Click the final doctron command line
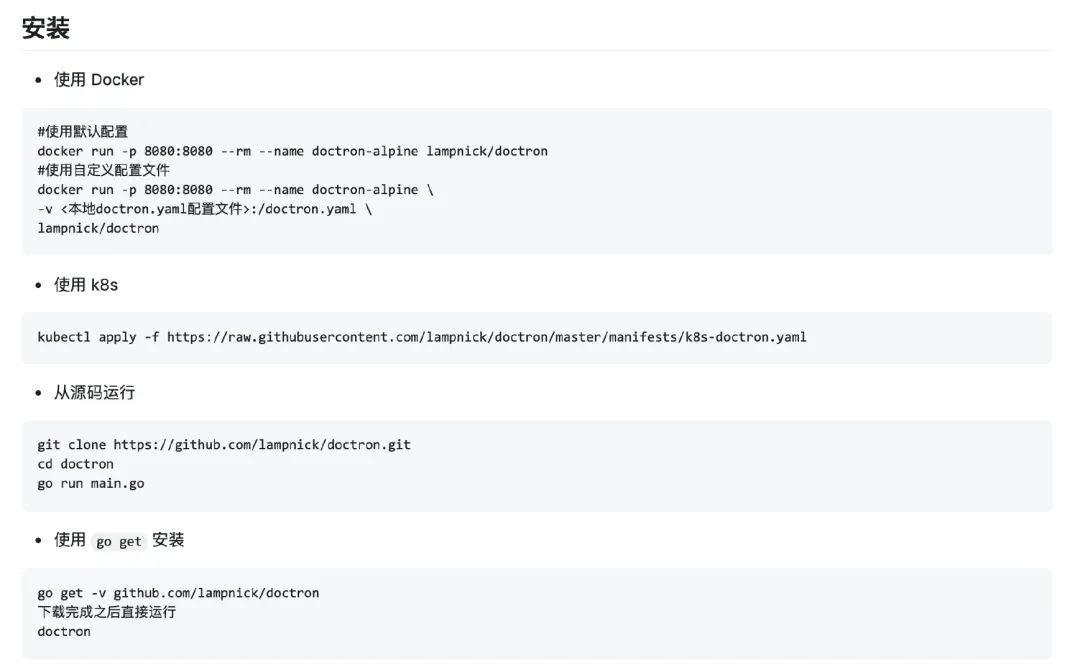 click(64, 631)
